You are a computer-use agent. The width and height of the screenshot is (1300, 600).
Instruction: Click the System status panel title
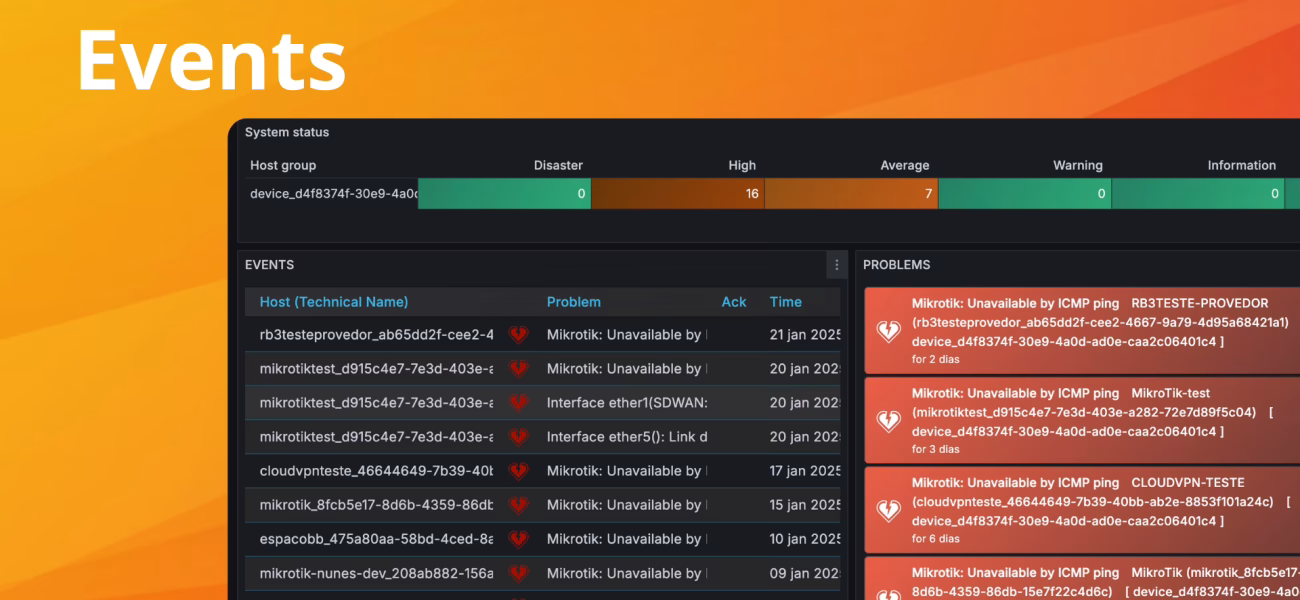pos(287,132)
